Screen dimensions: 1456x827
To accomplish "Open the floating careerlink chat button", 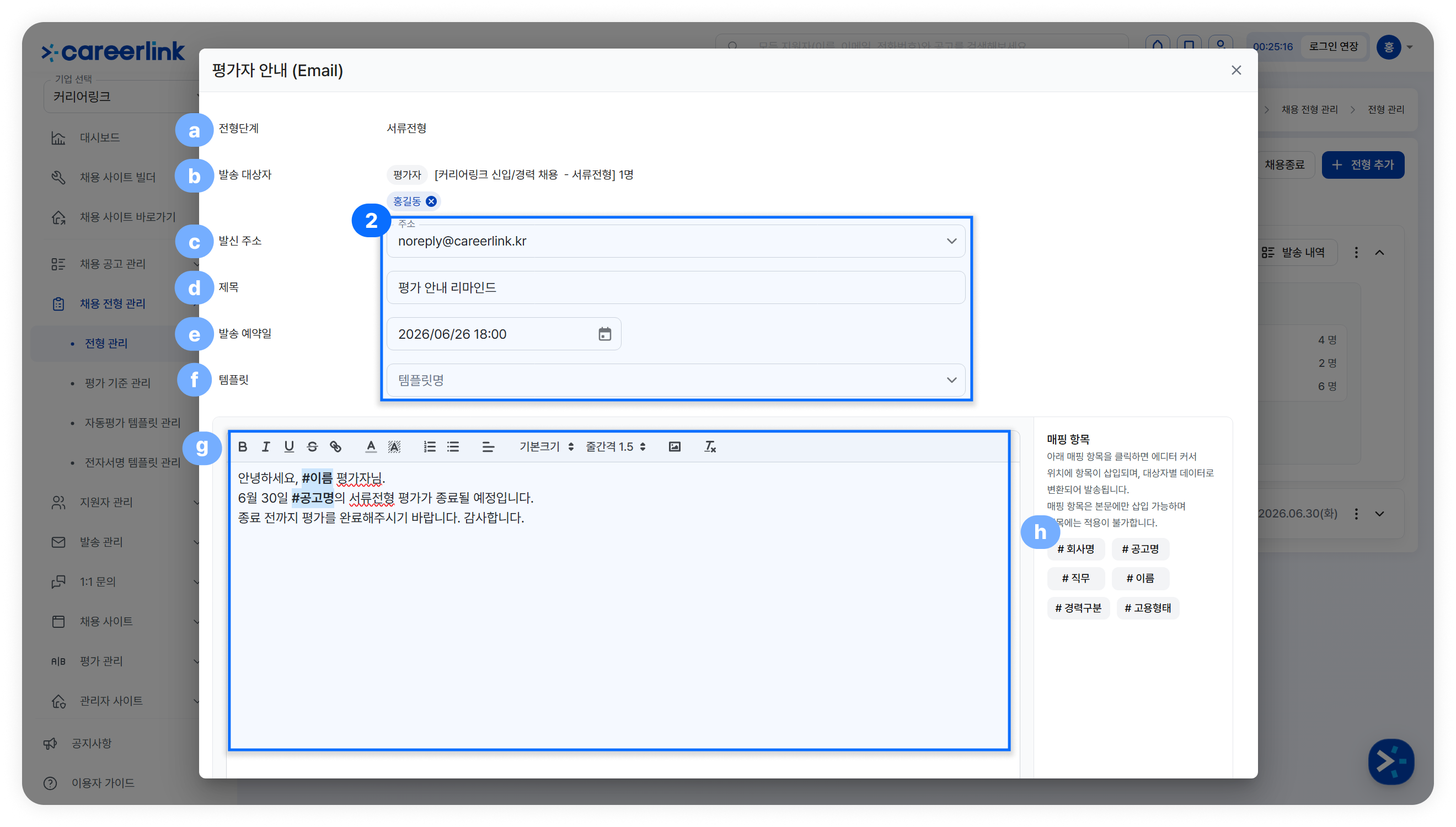I will pos(1391,762).
